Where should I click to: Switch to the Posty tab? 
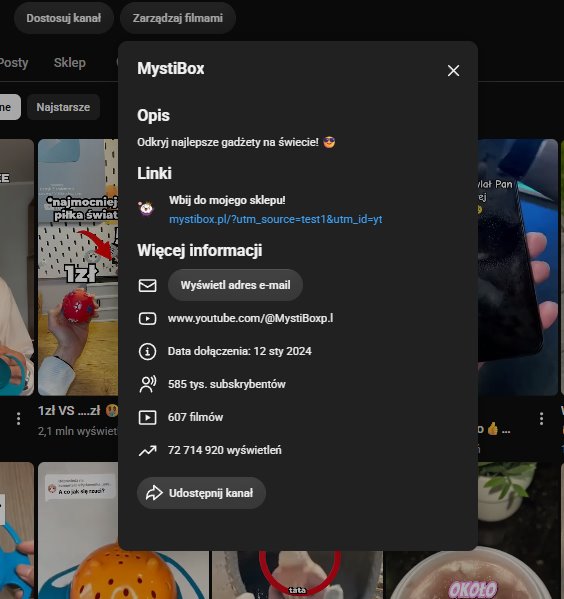pyautogui.click(x=14, y=63)
